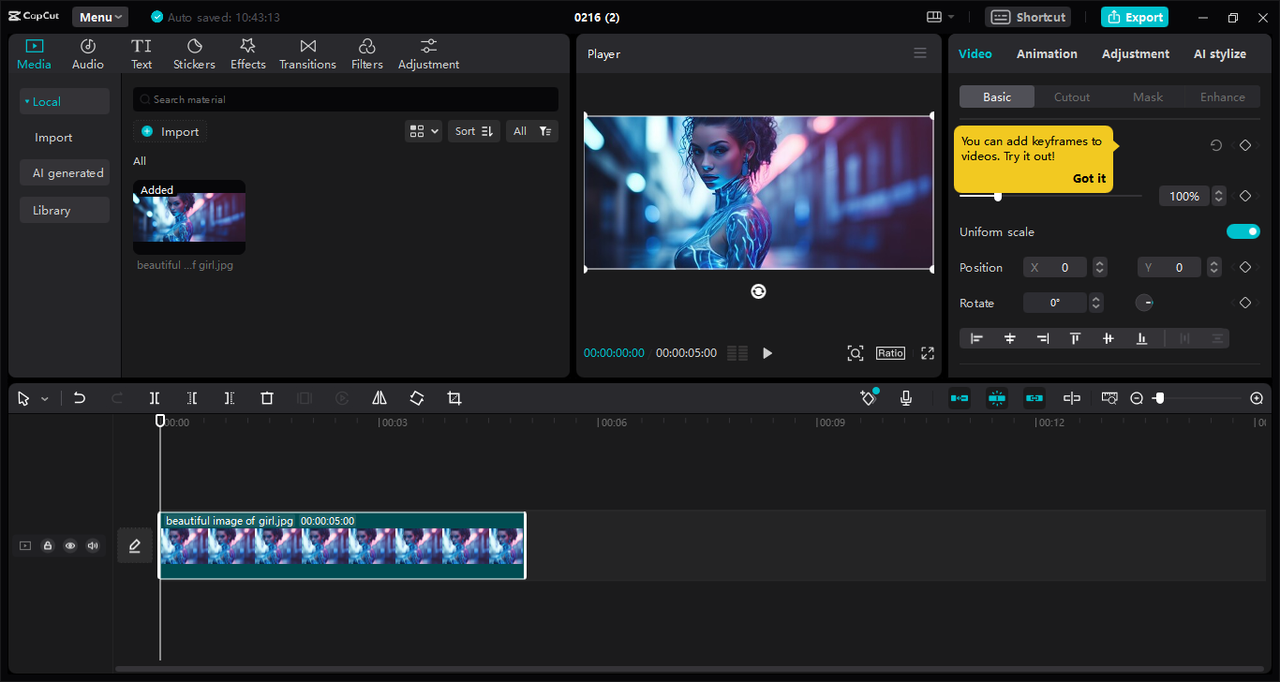Open the Adjustment panel in top toolbar
This screenshot has height=682, width=1280.
[429, 54]
